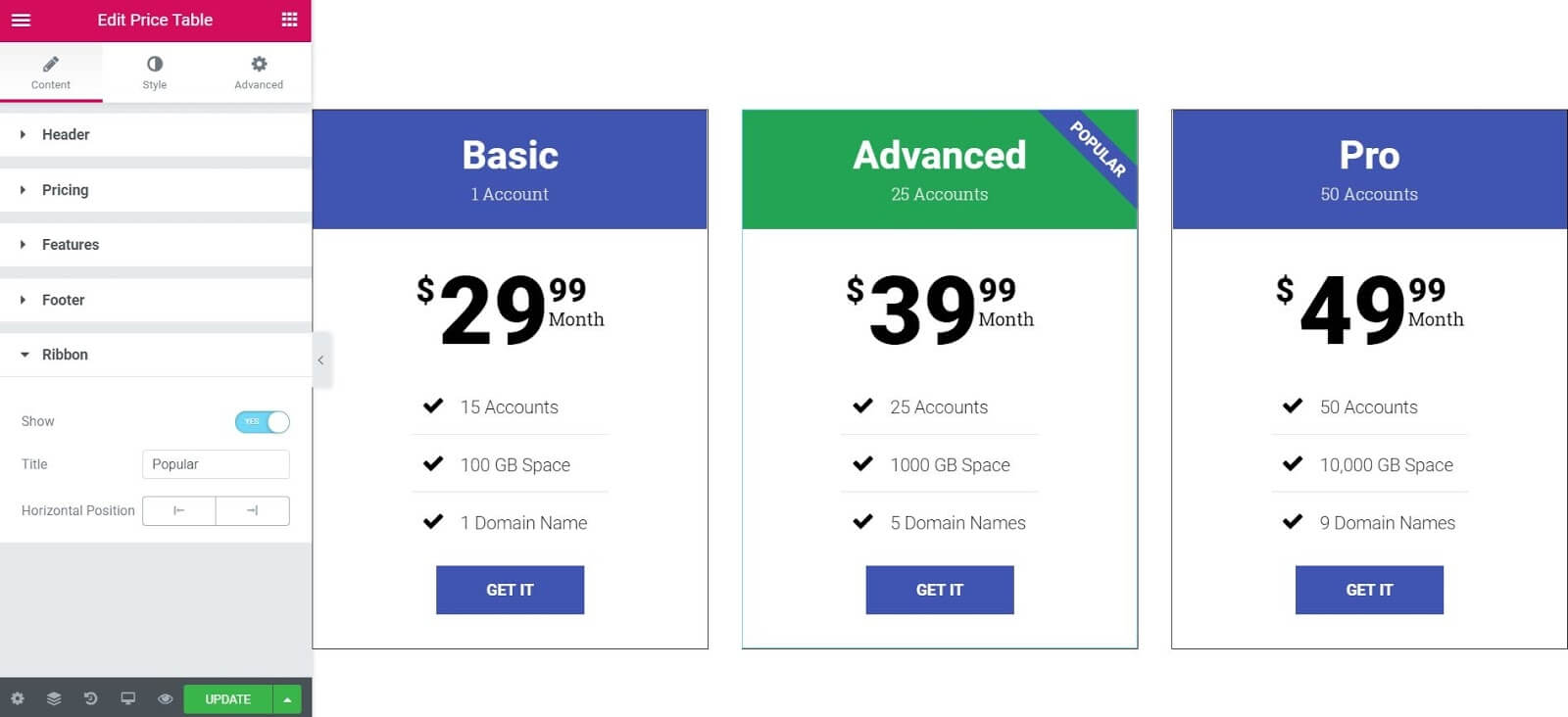Open Responsive Mode monitor icon
This screenshot has height=717, width=1568.
point(127,698)
